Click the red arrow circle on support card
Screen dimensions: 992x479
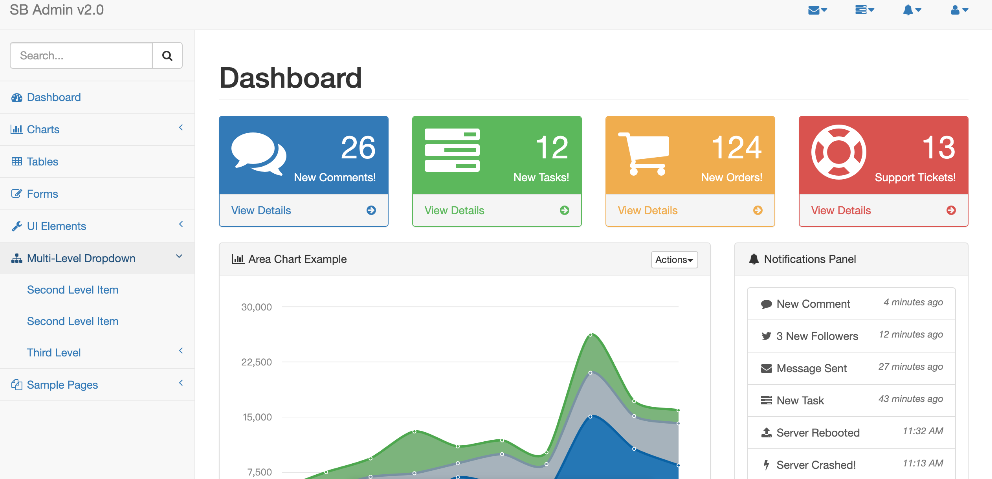click(x=951, y=210)
